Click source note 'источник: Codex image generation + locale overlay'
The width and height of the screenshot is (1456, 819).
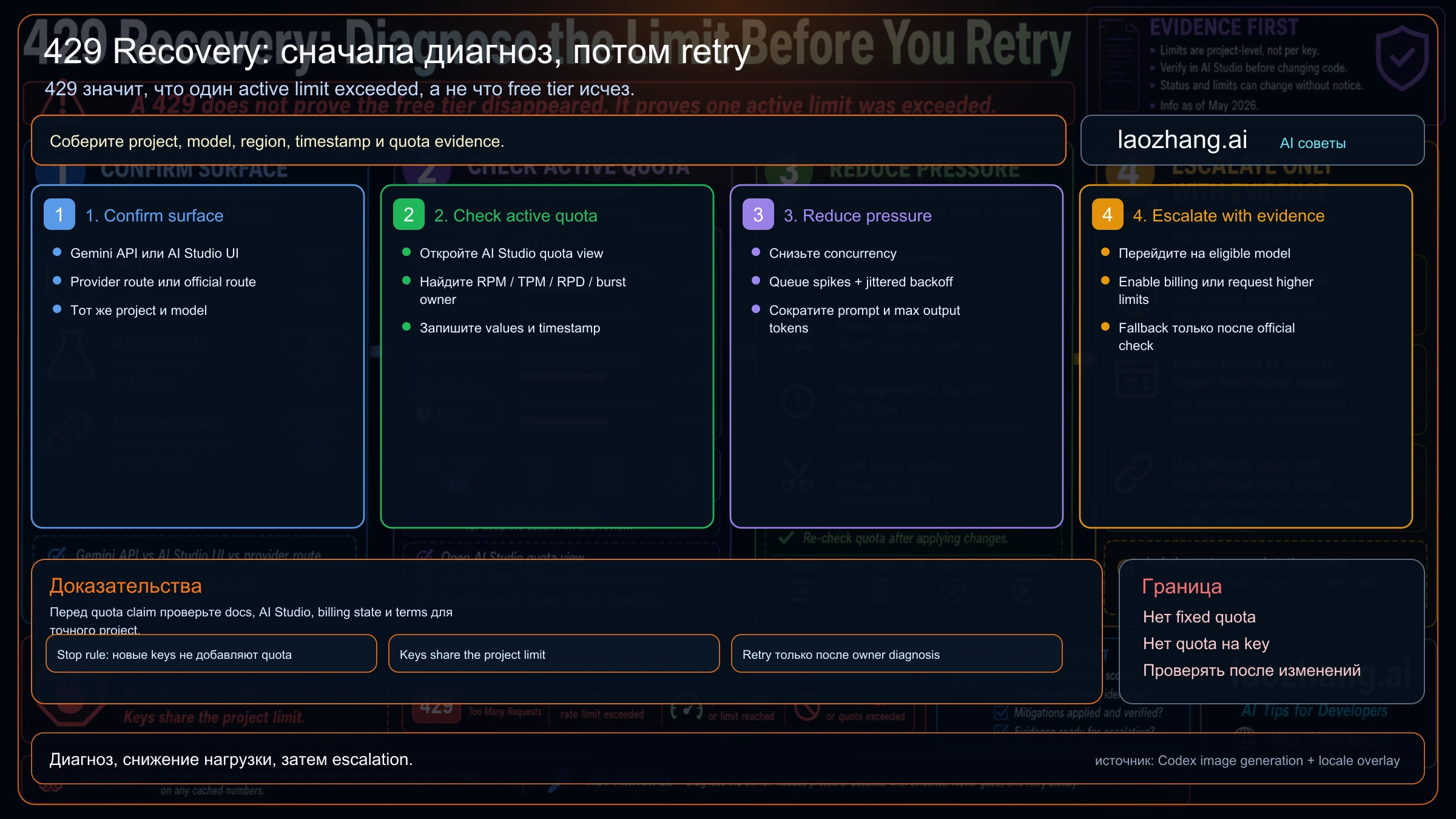pyautogui.click(x=1247, y=761)
